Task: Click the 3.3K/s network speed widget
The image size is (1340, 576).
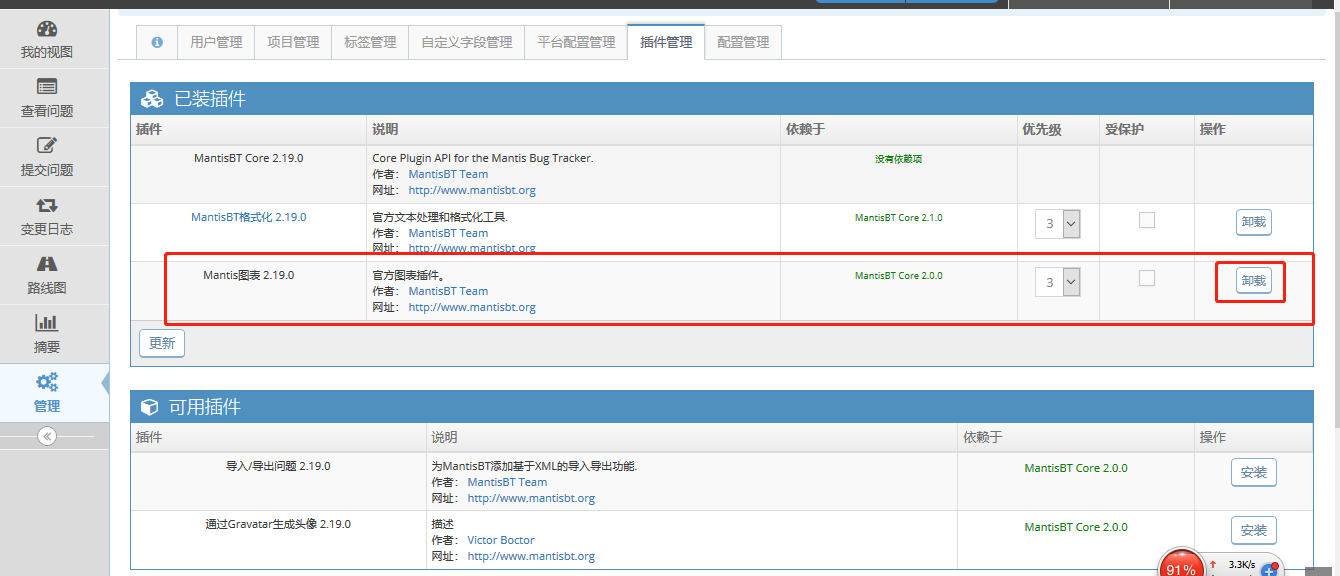Action: 1242,565
